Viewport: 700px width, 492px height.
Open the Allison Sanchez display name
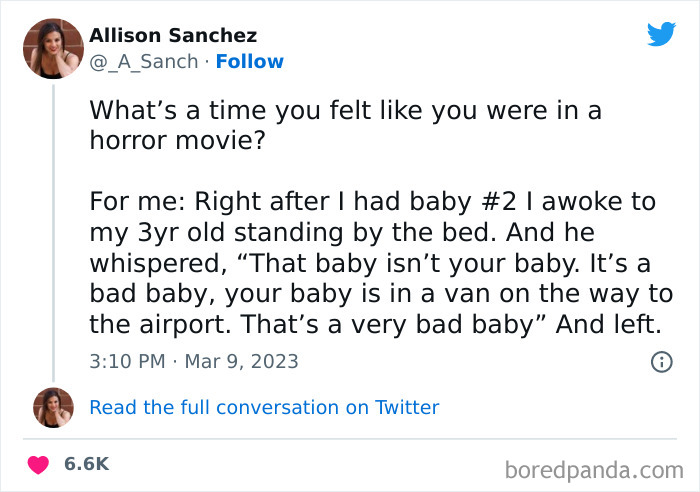click(x=173, y=36)
